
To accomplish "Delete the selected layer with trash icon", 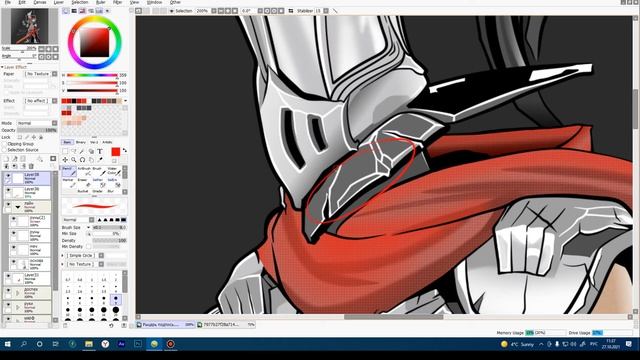I will point(31,166).
